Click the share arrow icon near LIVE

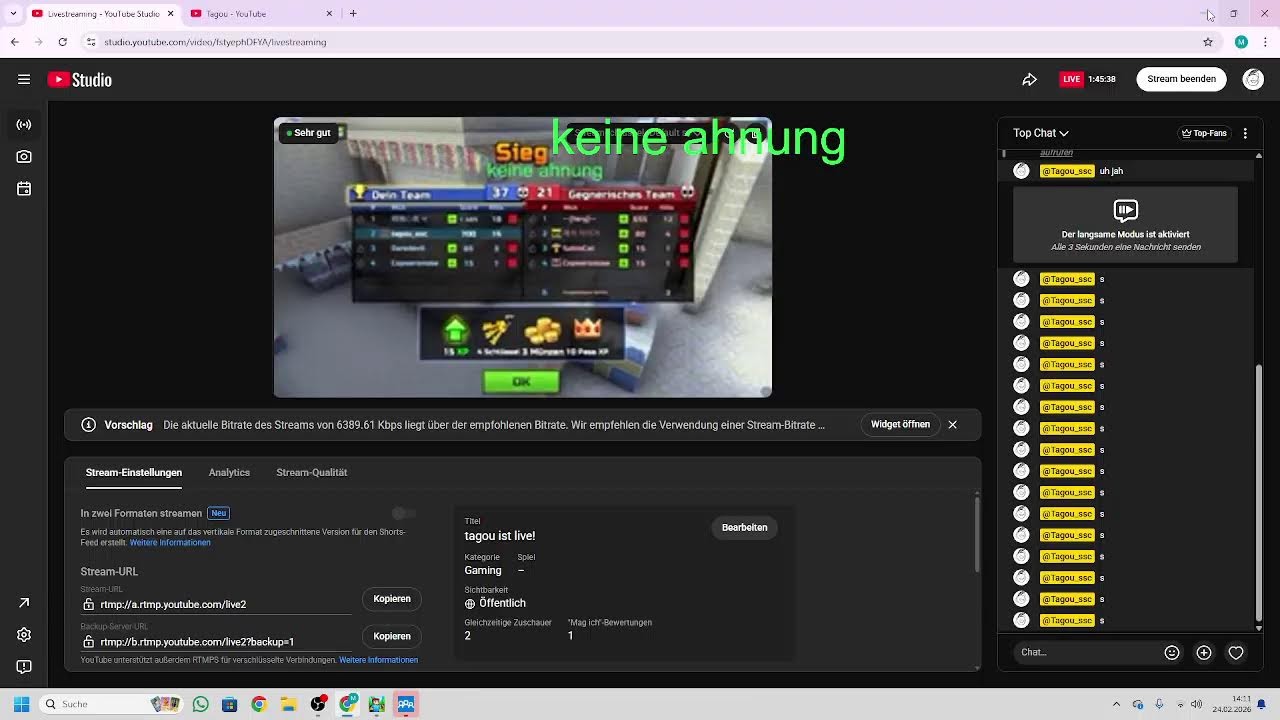tap(1029, 79)
